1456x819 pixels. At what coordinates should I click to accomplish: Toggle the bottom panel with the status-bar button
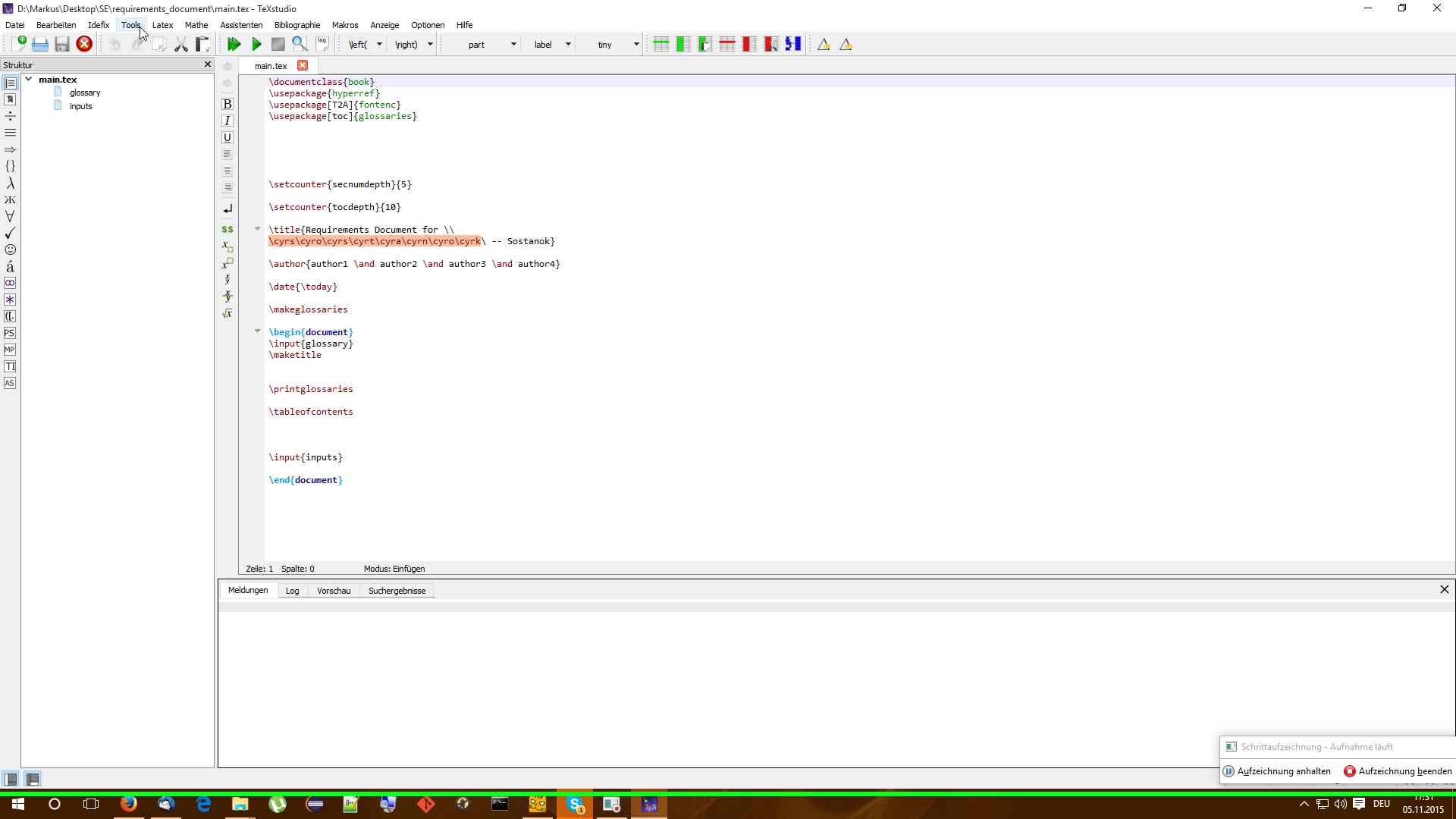[x=33, y=779]
